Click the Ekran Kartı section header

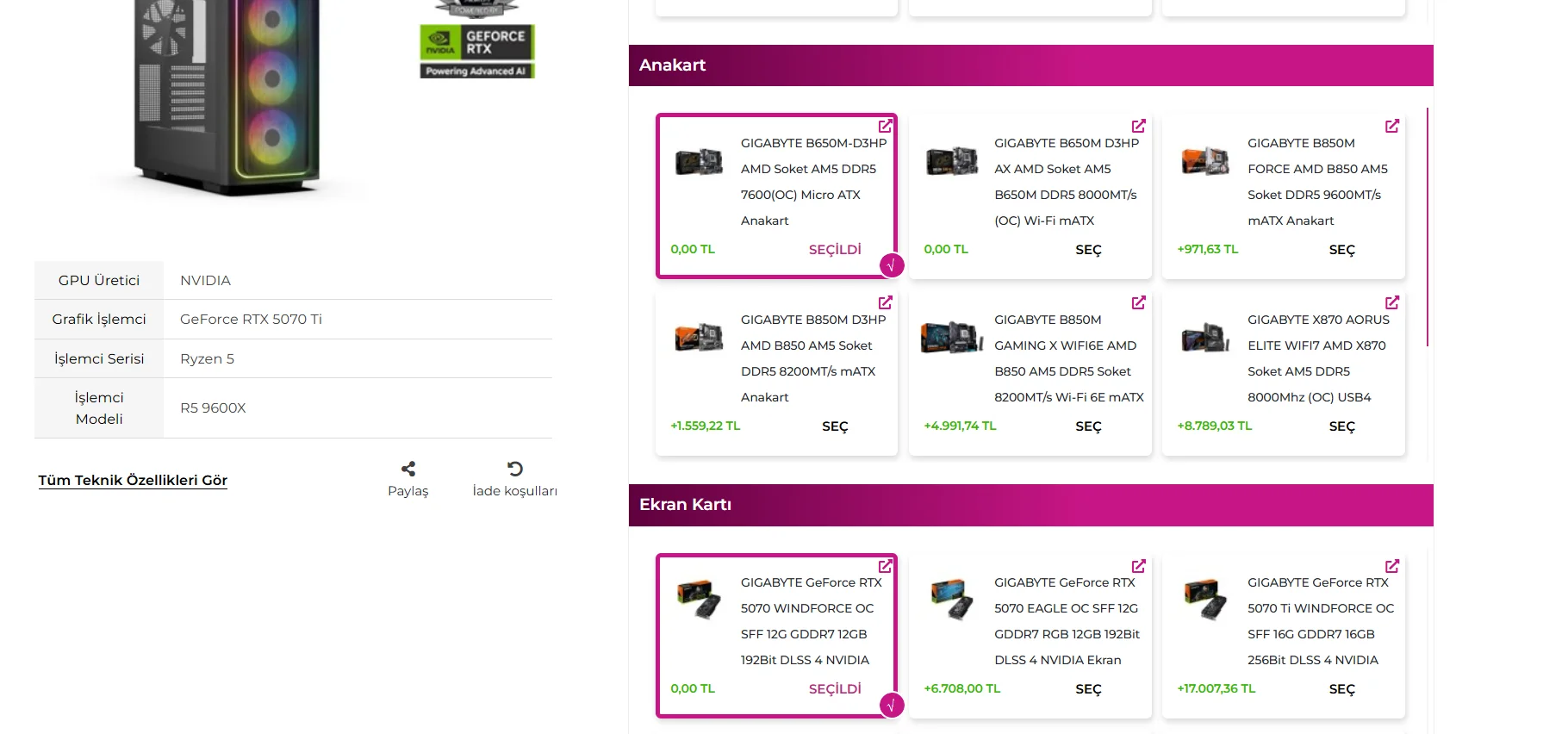pos(1030,505)
